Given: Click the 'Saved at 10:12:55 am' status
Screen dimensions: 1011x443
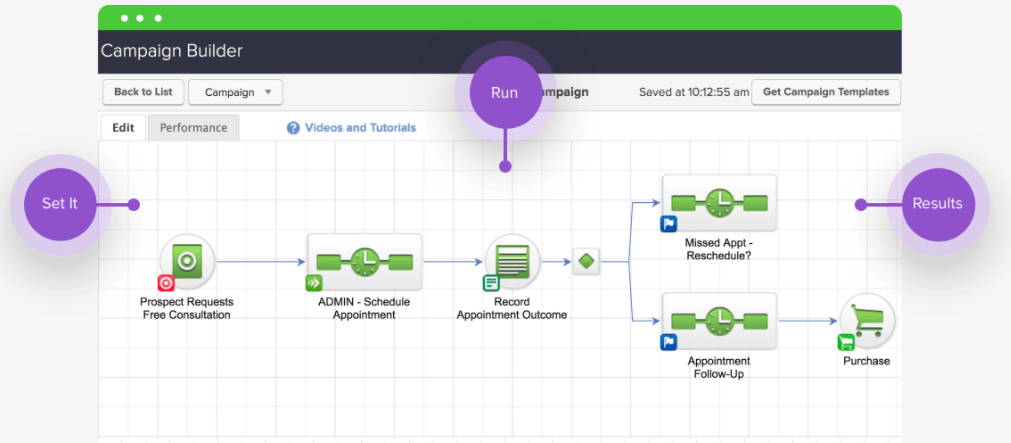Looking at the screenshot, I should click(x=694, y=92).
